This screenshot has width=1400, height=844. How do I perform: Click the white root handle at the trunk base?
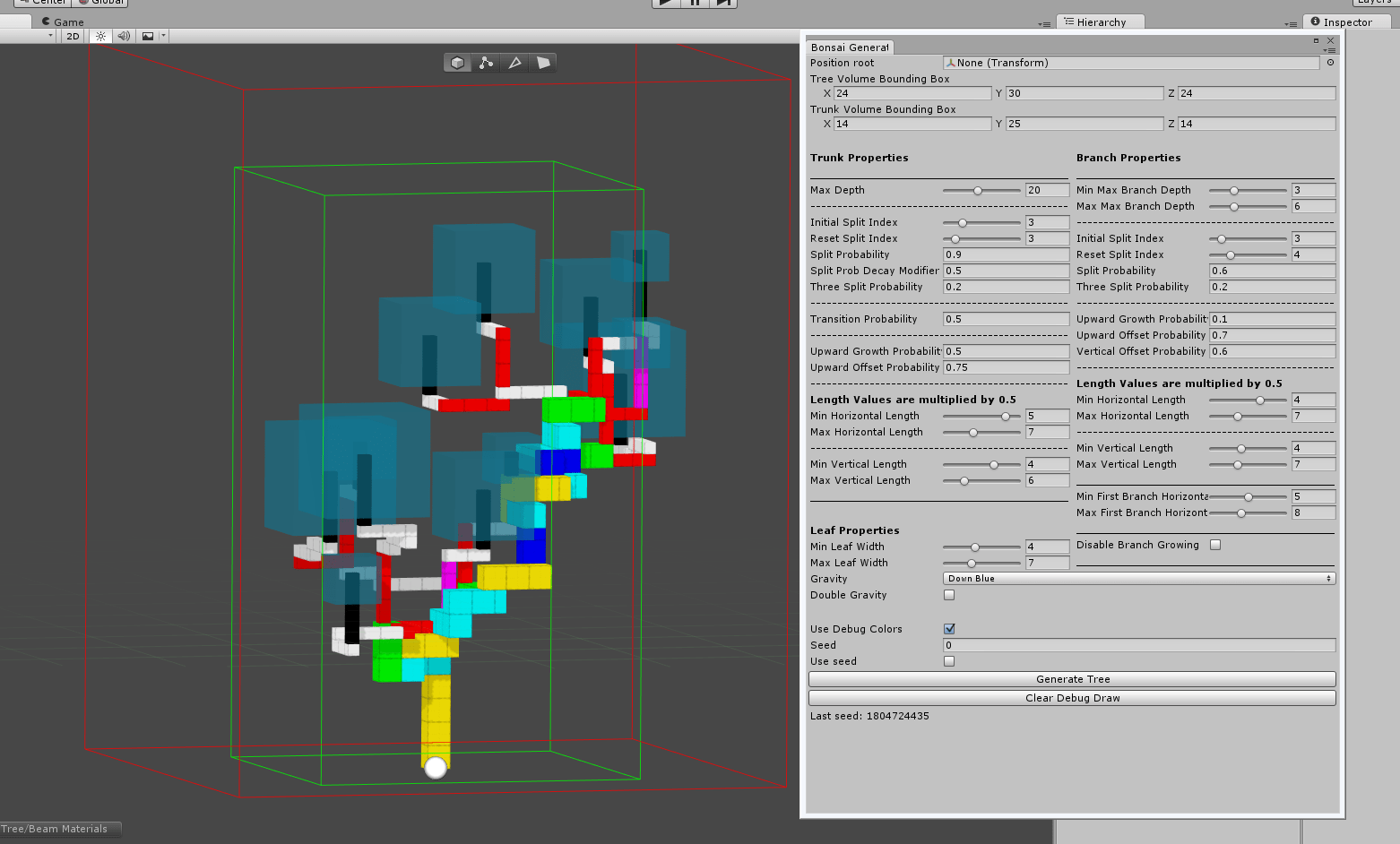[x=436, y=767]
